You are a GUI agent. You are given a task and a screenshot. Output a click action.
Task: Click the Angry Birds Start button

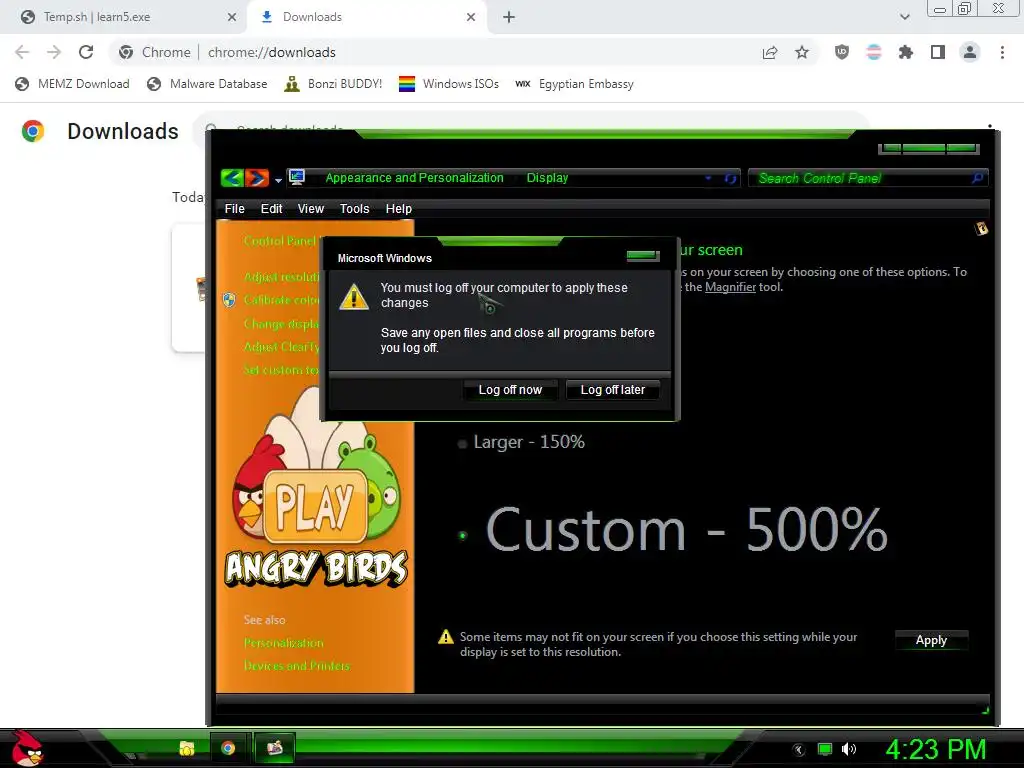pyautogui.click(x=26, y=748)
